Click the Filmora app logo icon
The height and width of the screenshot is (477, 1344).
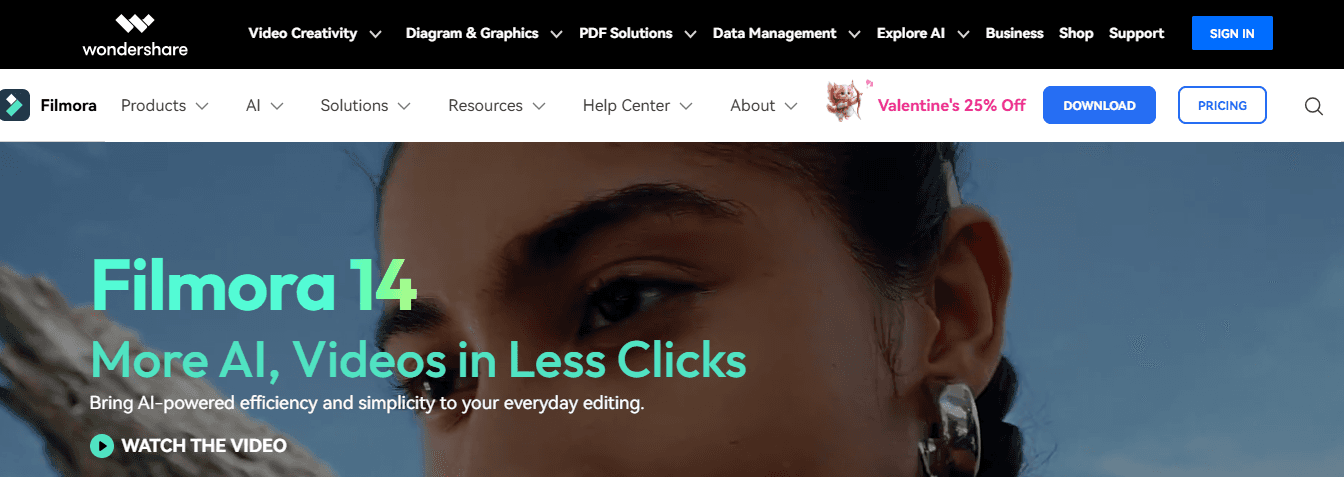15,105
